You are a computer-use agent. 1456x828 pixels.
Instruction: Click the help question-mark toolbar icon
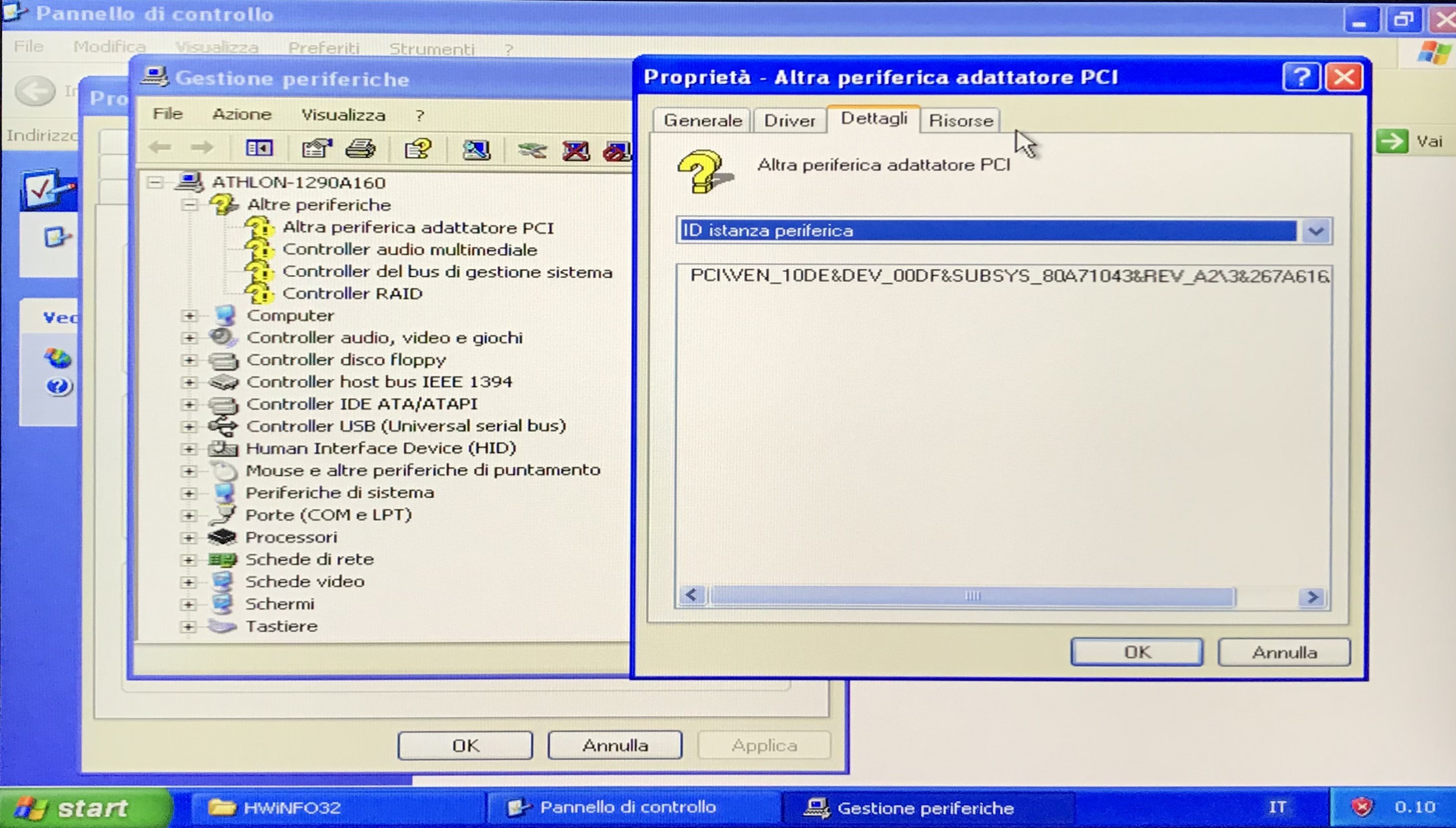418,149
